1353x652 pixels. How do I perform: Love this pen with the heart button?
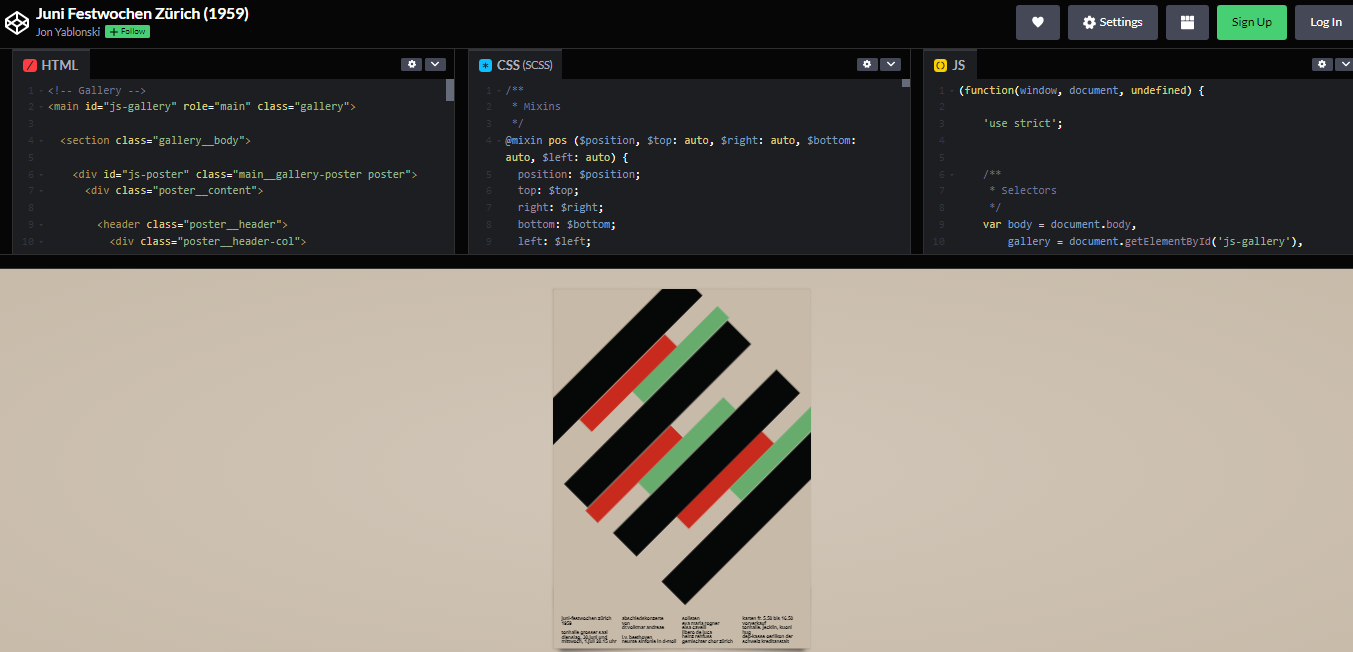pyautogui.click(x=1038, y=22)
